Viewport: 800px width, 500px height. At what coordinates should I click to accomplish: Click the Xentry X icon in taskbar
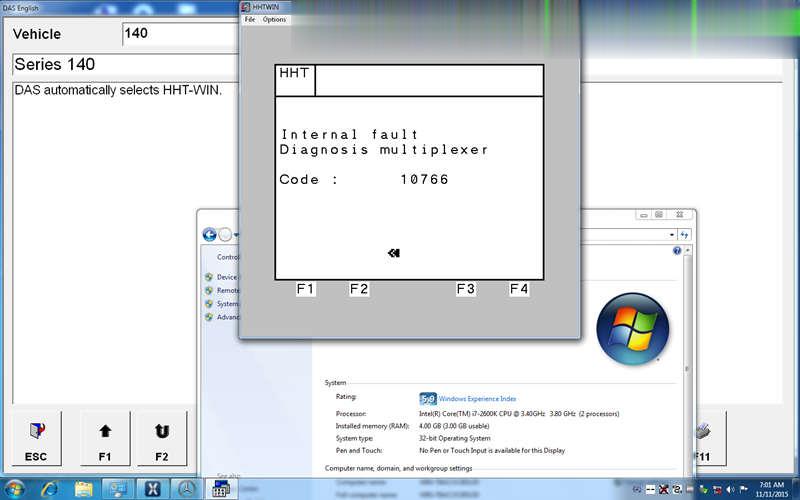(x=152, y=489)
